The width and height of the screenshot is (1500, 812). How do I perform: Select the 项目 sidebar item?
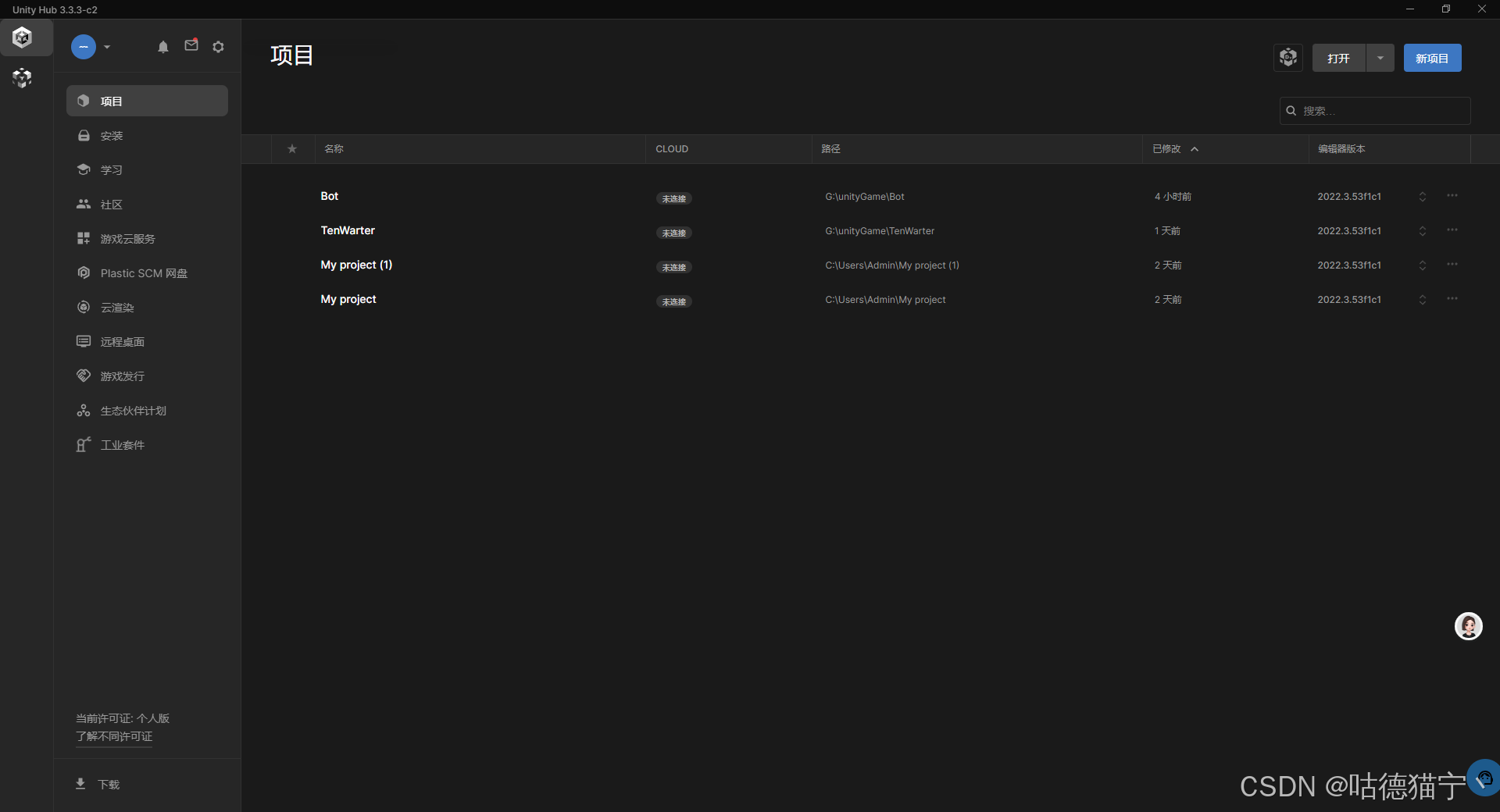[x=147, y=101]
